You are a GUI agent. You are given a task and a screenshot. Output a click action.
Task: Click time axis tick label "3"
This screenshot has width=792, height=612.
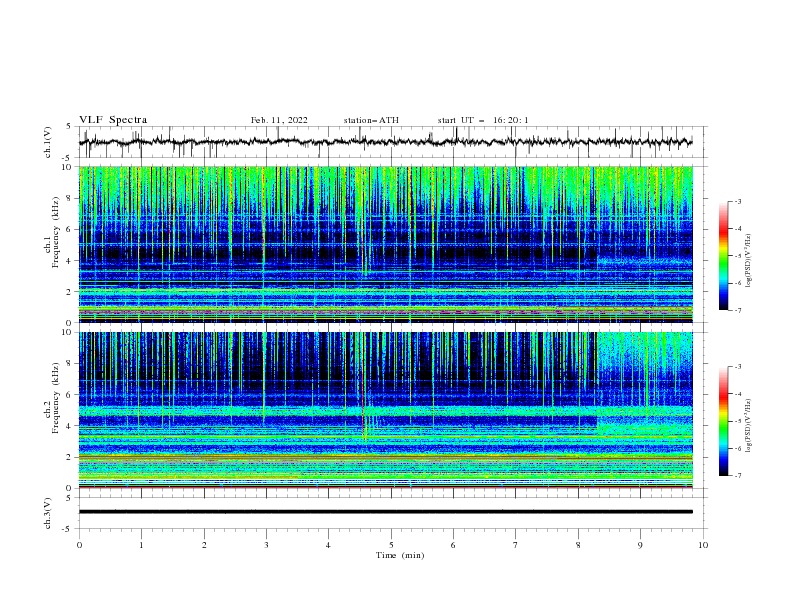[x=266, y=545]
